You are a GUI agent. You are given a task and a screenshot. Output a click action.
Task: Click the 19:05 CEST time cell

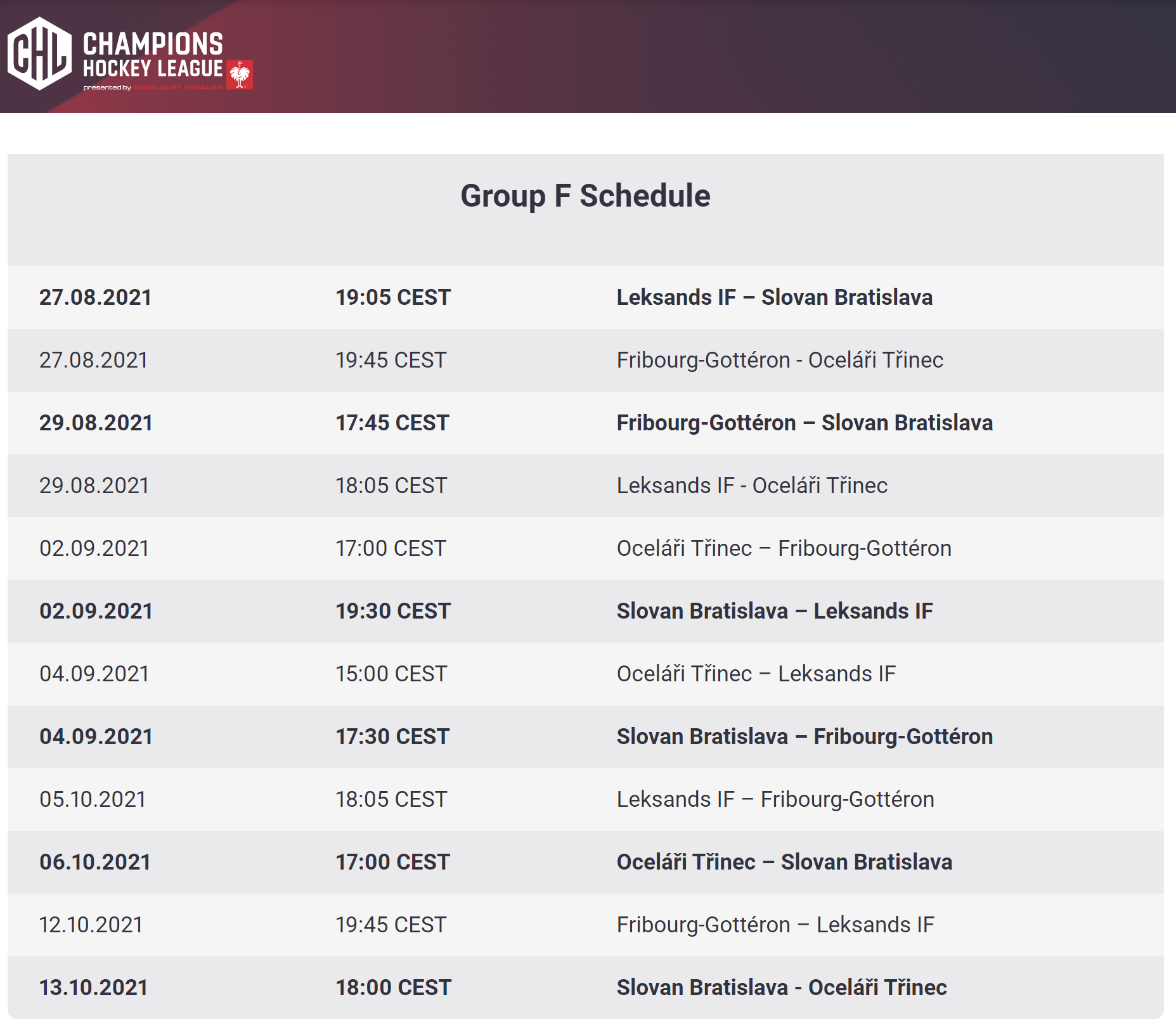click(393, 297)
